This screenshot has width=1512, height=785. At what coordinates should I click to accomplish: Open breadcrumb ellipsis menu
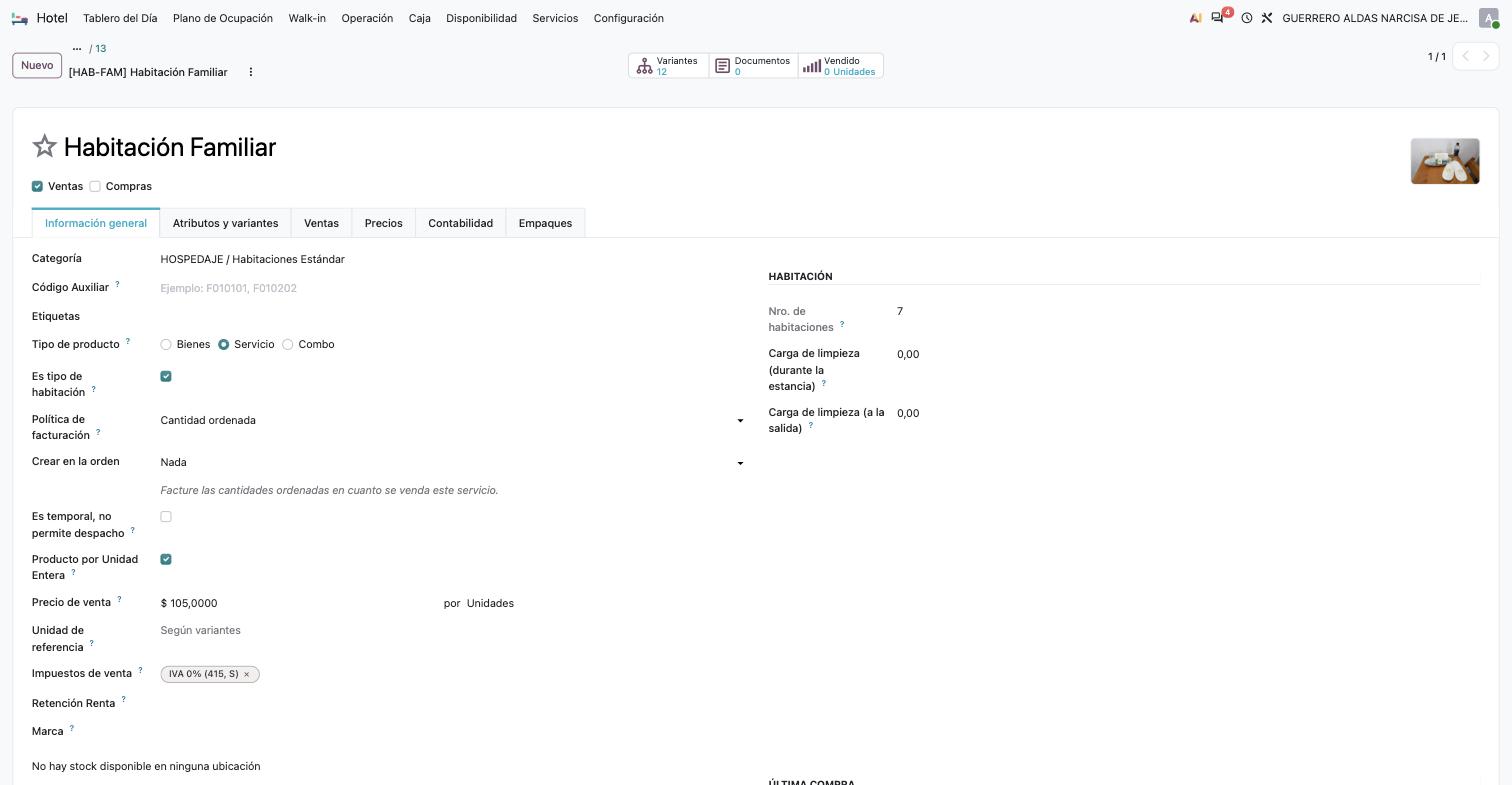pyautogui.click(x=77, y=49)
